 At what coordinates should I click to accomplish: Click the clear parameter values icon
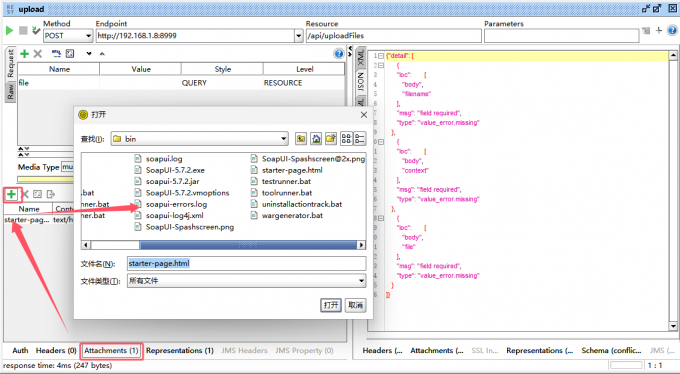tap(70, 54)
